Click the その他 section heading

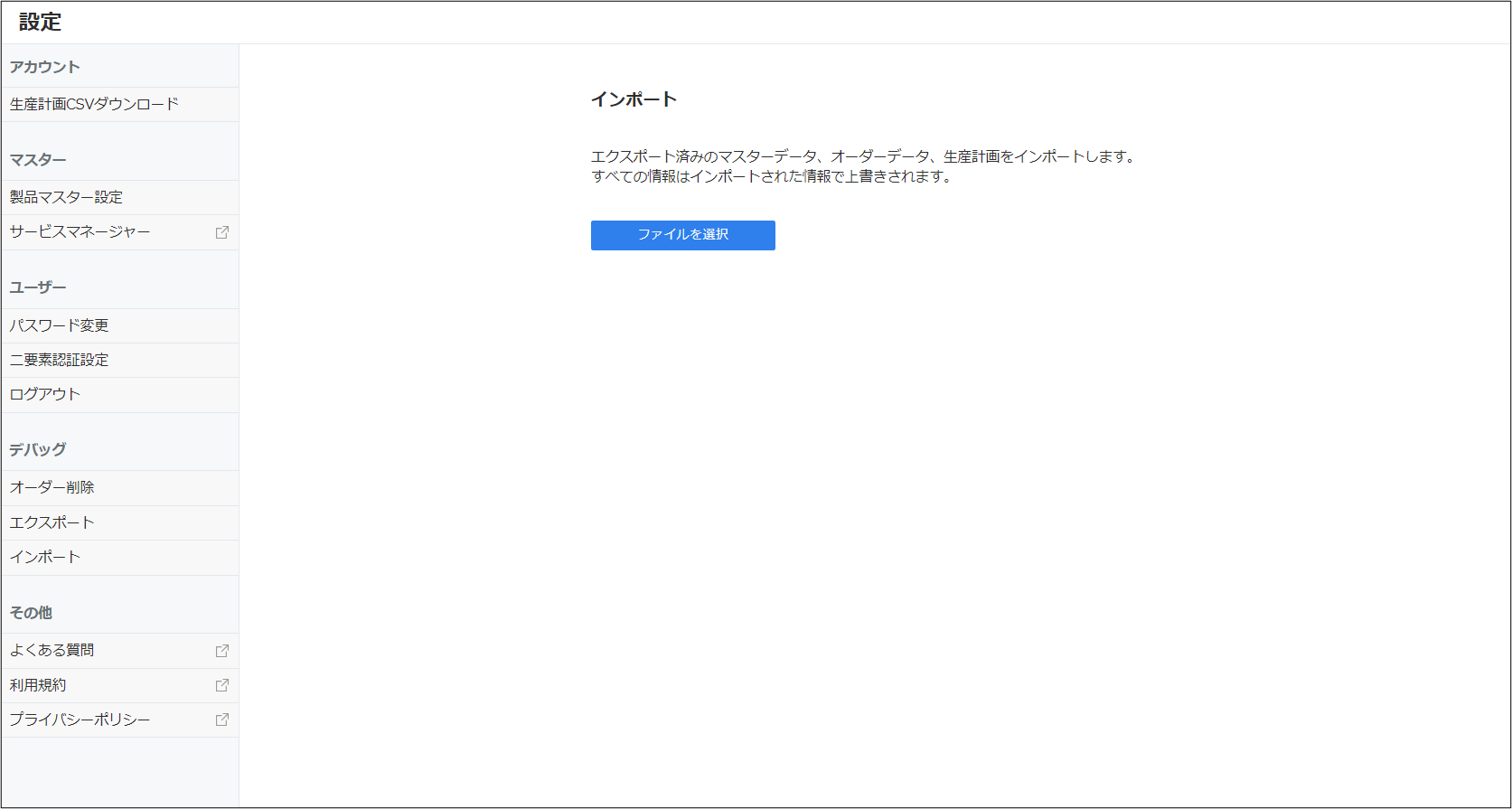(31, 613)
